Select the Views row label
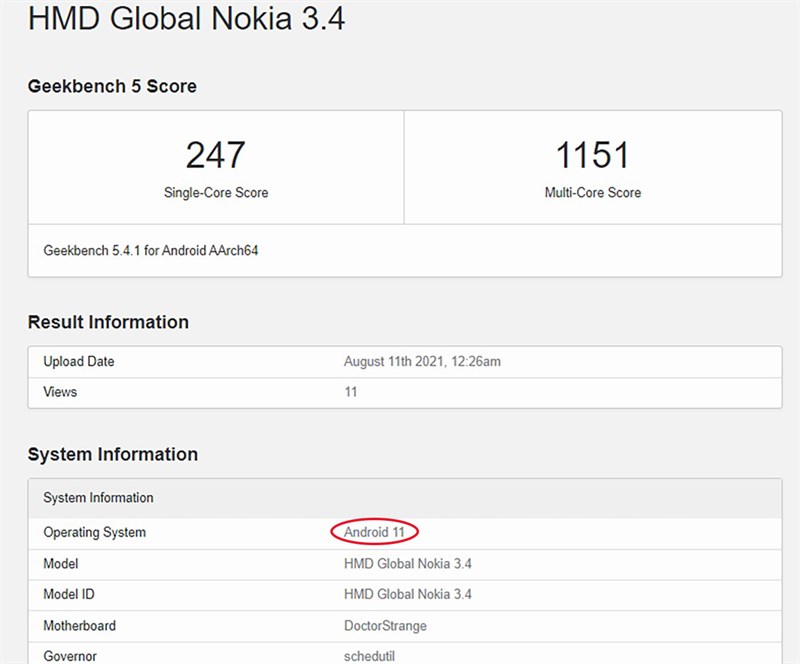Image resolution: width=800 pixels, height=664 pixels. point(57,392)
